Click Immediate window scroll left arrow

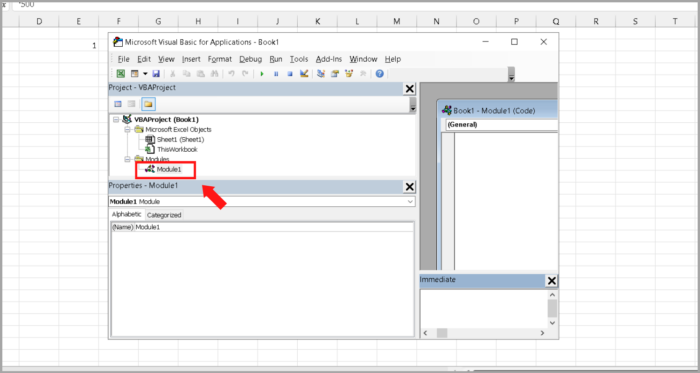425,333
